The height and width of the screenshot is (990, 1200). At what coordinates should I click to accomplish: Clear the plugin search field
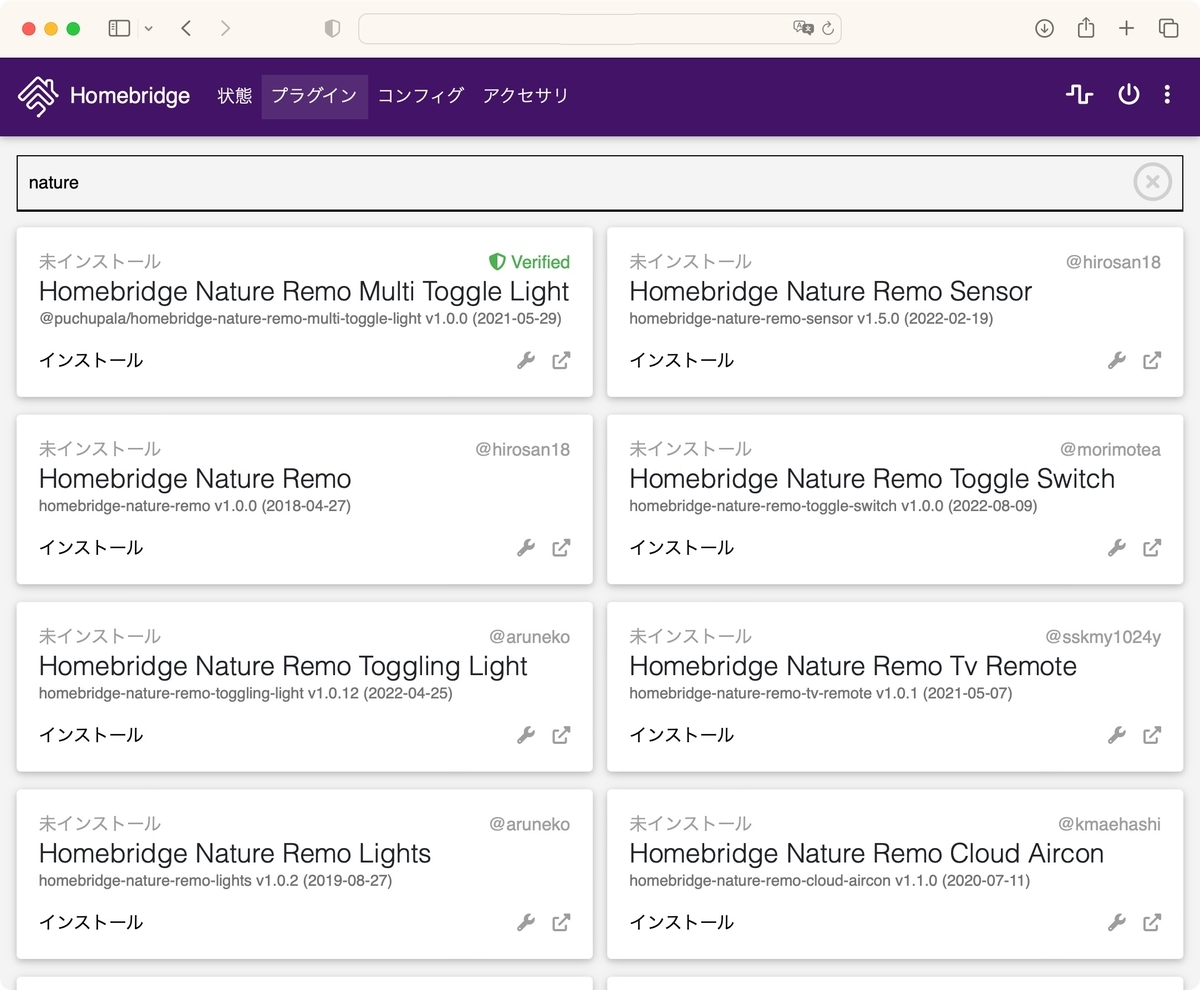(1152, 182)
